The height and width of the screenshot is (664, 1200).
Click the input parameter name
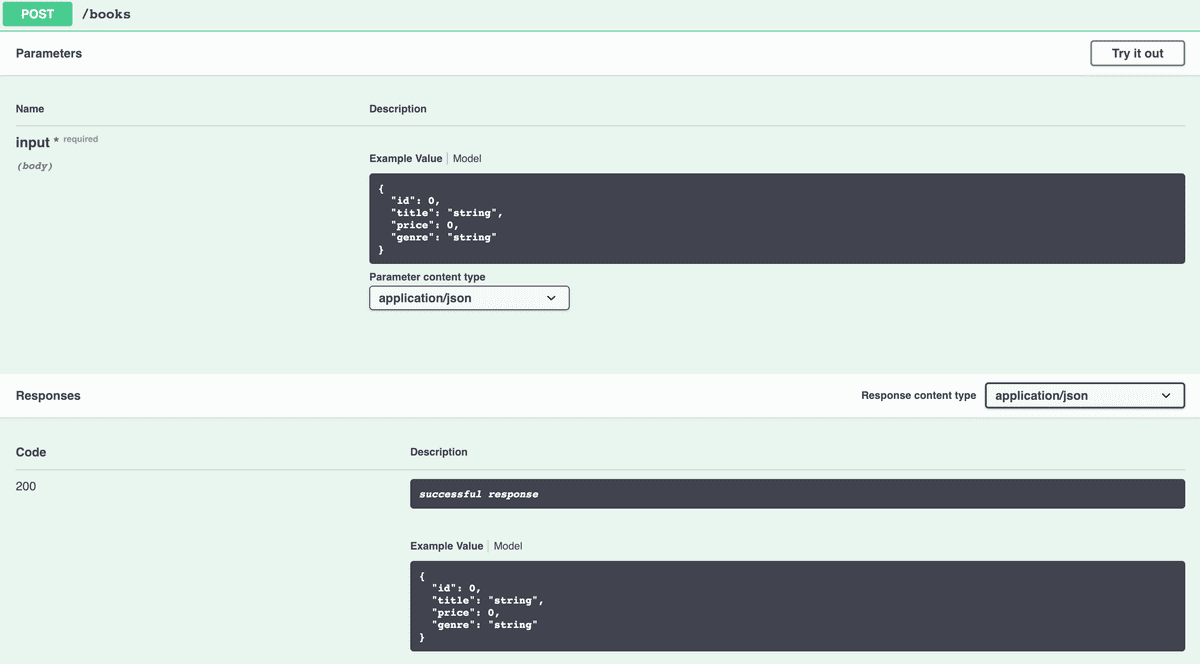point(32,143)
